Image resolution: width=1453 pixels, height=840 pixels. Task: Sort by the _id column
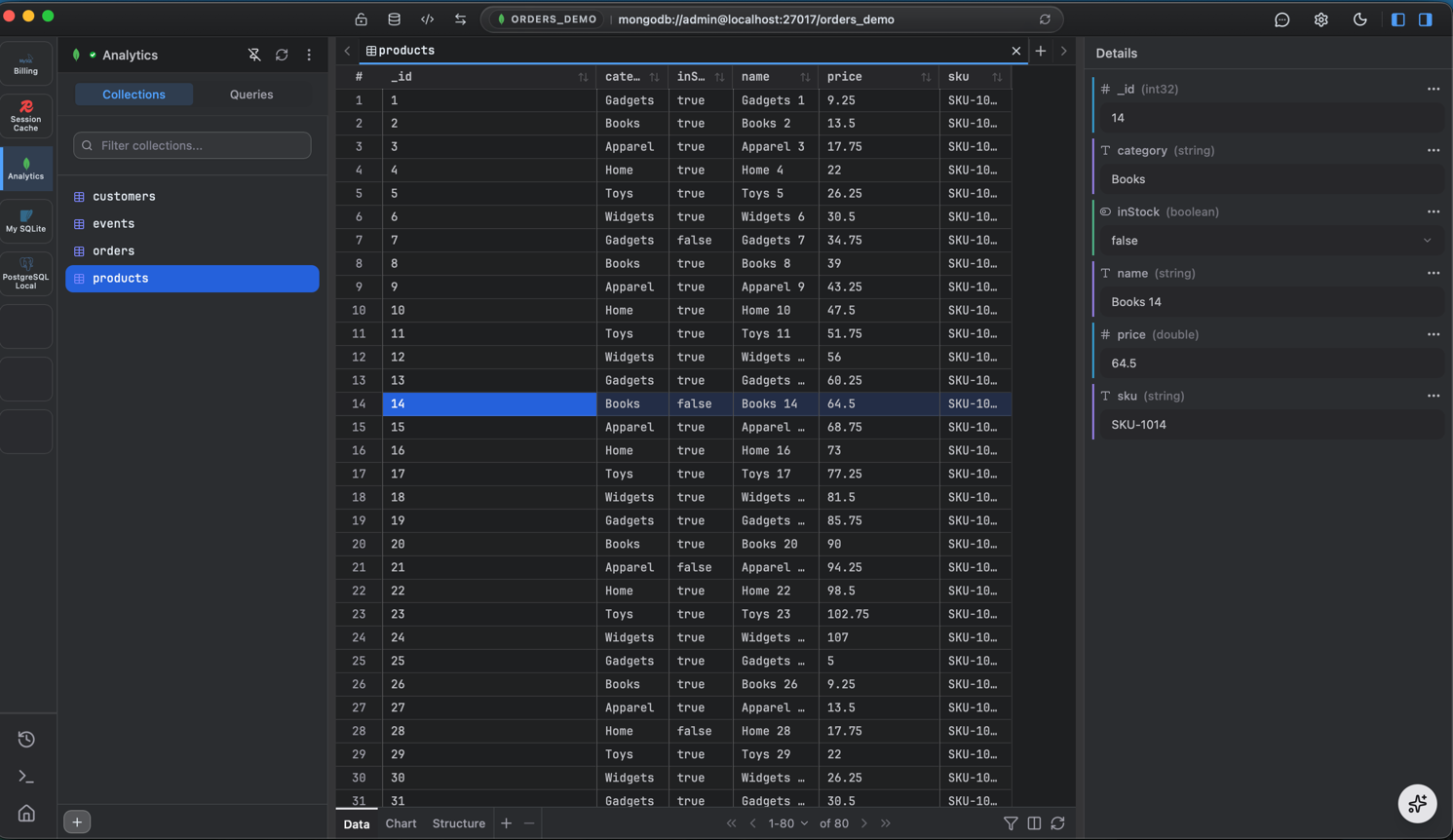pyautogui.click(x=583, y=77)
